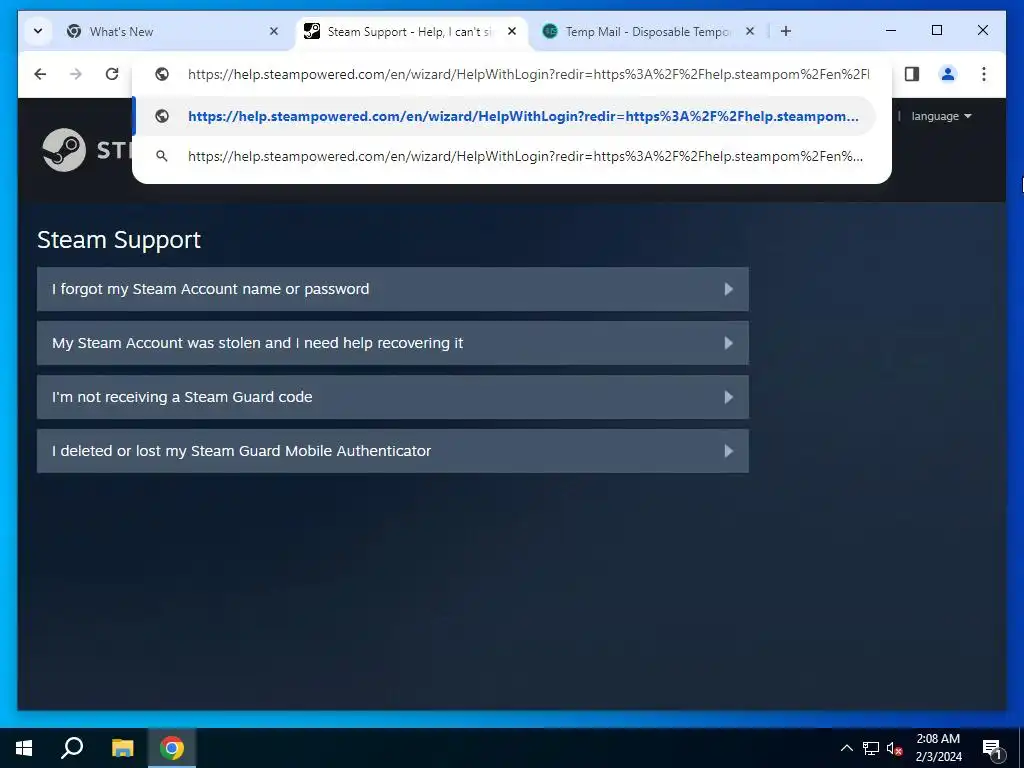Viewport: 1024px width, 768px height.
Task: Open the language dropdown
Action: pyautogui.click(x=941, y=116)
